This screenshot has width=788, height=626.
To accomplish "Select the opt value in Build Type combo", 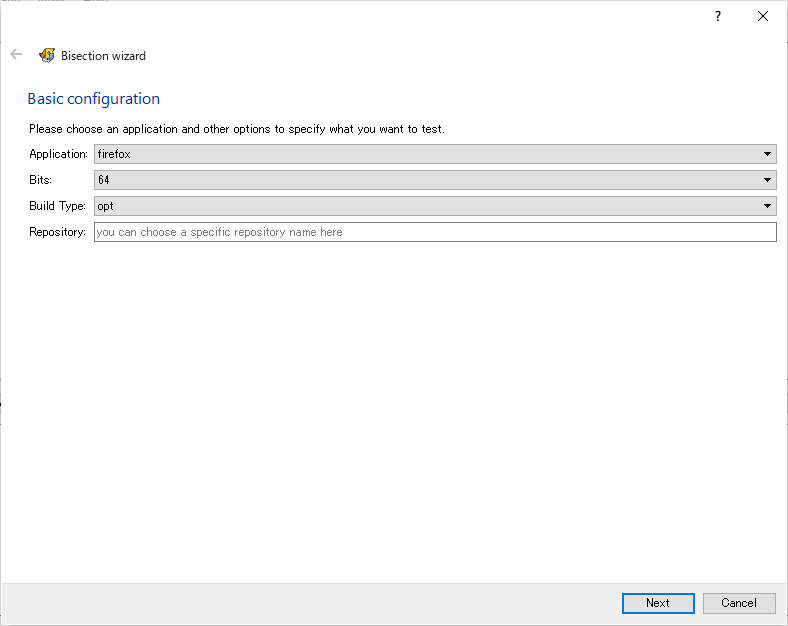I will click(x=435, y=206).
